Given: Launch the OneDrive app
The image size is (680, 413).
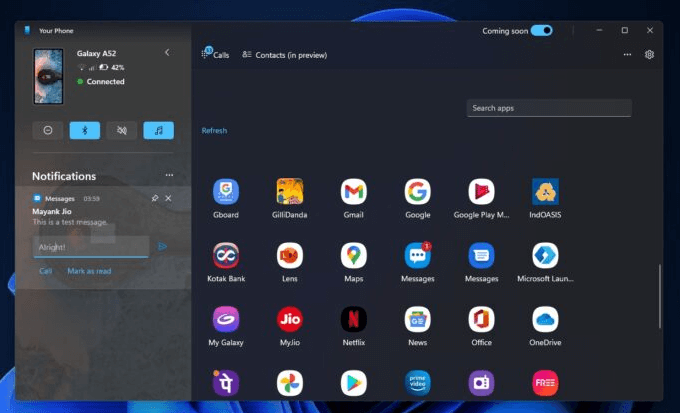Looking at the screenshot, I should coord(545,319).
